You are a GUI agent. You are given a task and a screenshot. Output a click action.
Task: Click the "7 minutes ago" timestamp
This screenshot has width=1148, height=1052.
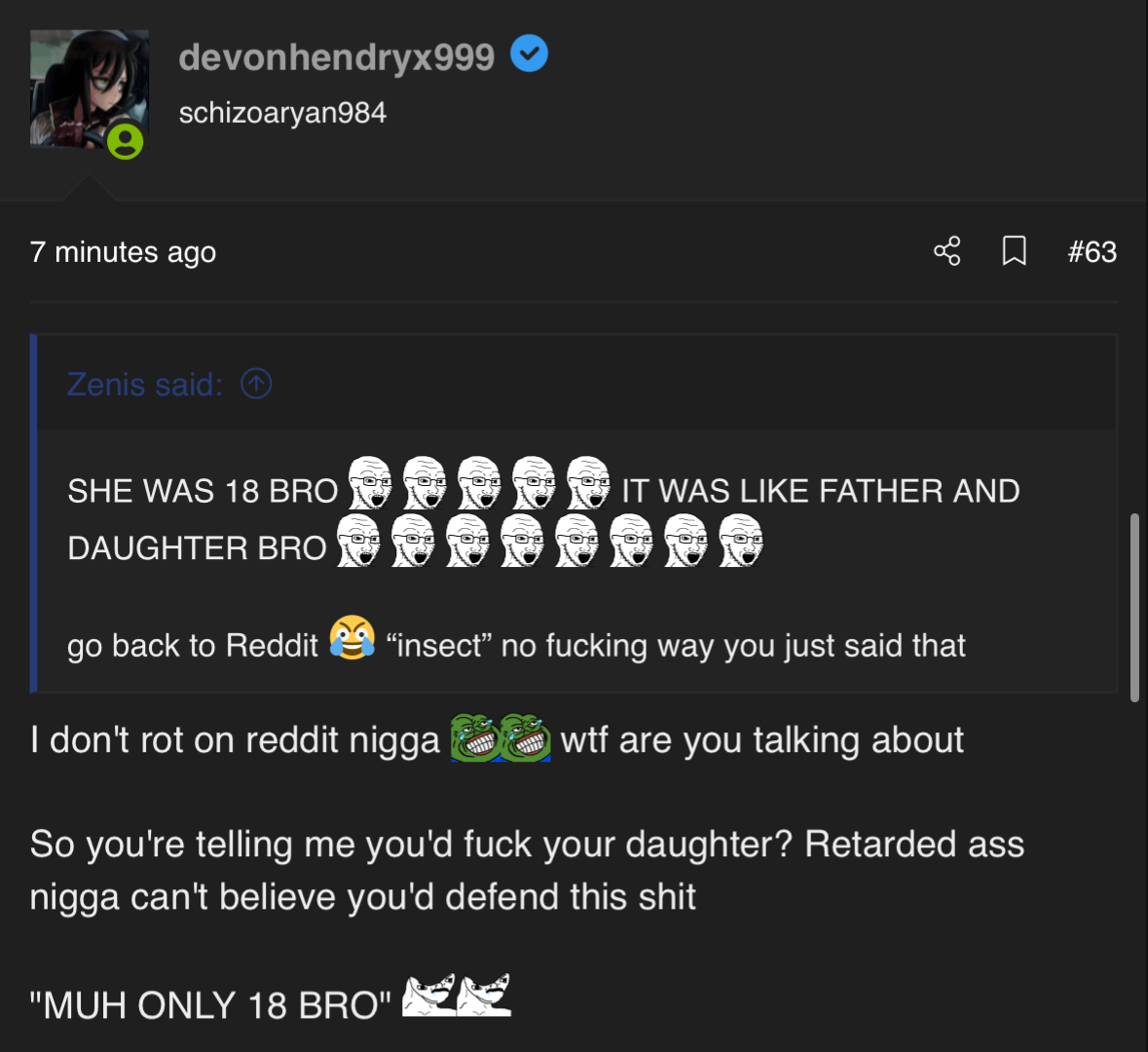point(123,252)
